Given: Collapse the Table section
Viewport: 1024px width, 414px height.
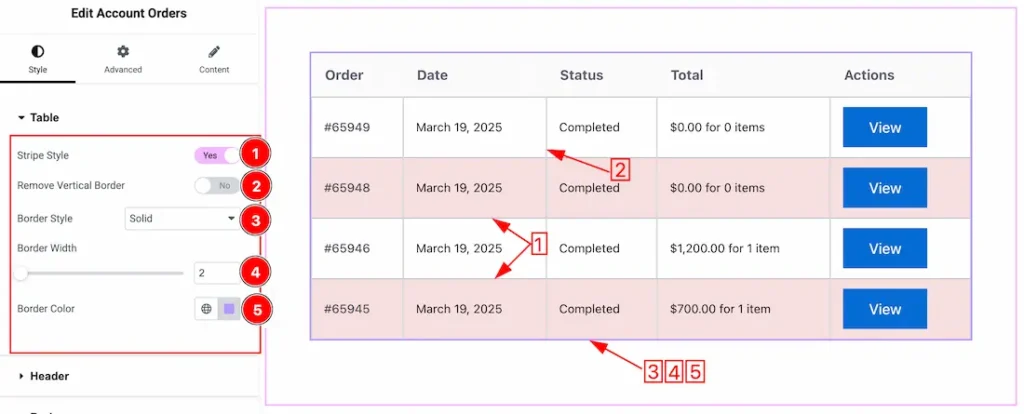Looking at the screenshot, I should tap(39, 118).
